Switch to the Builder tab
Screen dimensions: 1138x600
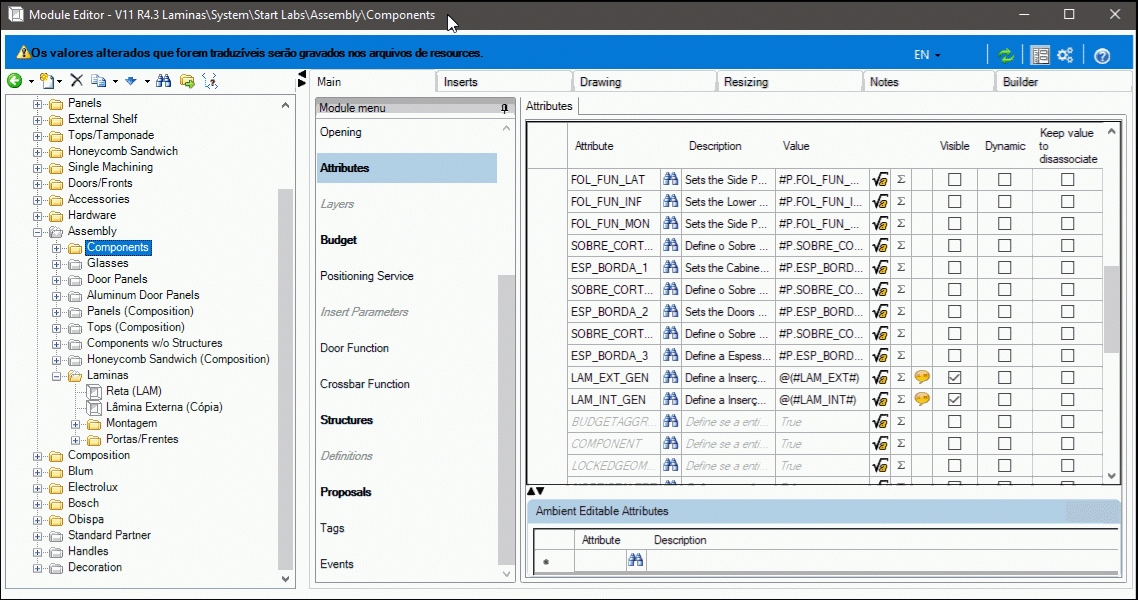(1063, 82)
